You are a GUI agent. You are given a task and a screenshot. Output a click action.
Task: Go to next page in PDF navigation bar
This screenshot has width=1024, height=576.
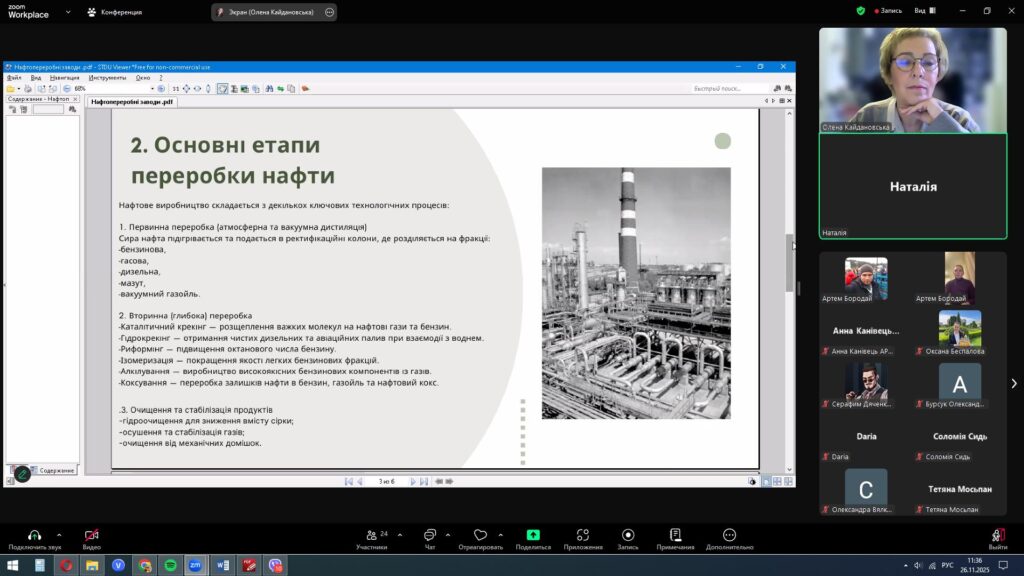click(x=412, y=481)
